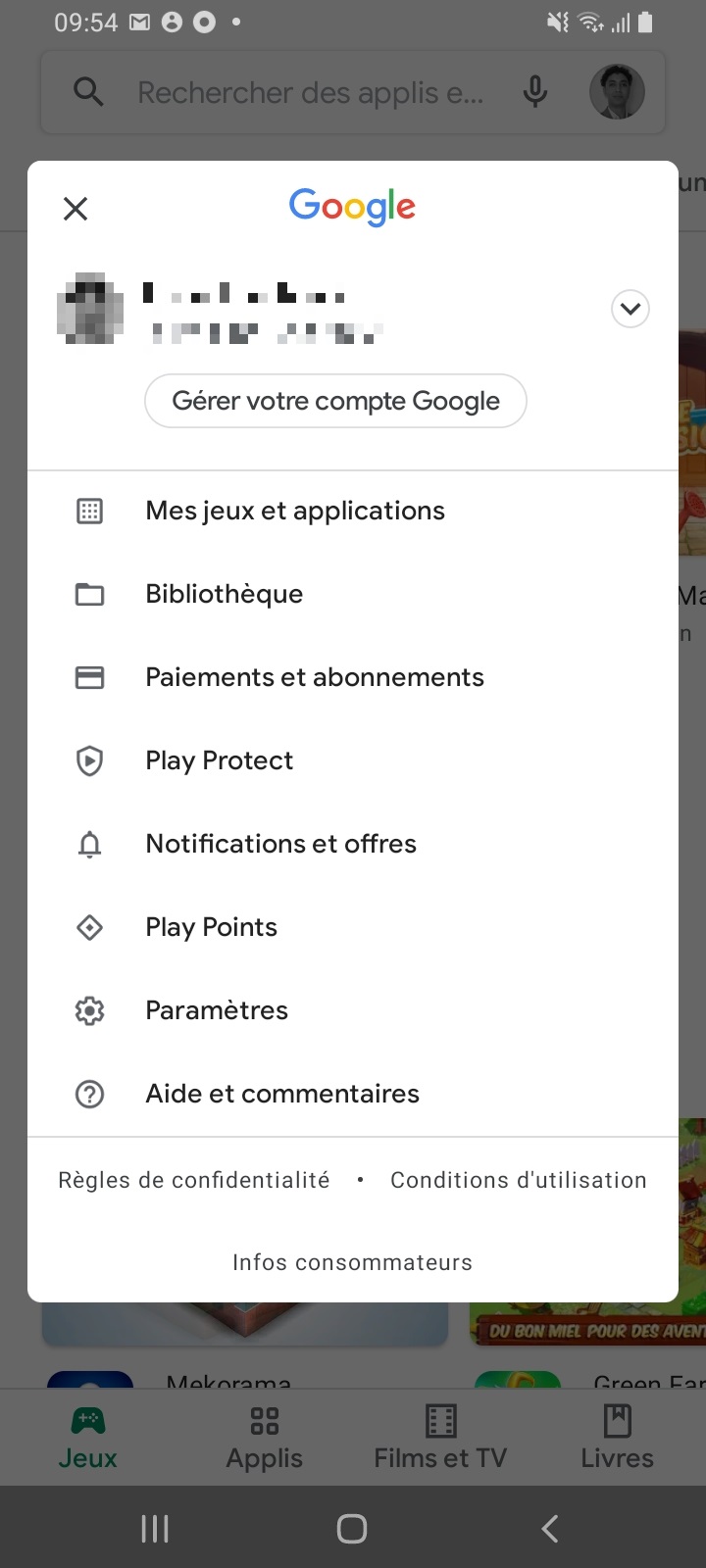The width and height of the screenshot is (706, 1568).
Task: Open Bibliothèque folder icon
Action: pos(90,594)
